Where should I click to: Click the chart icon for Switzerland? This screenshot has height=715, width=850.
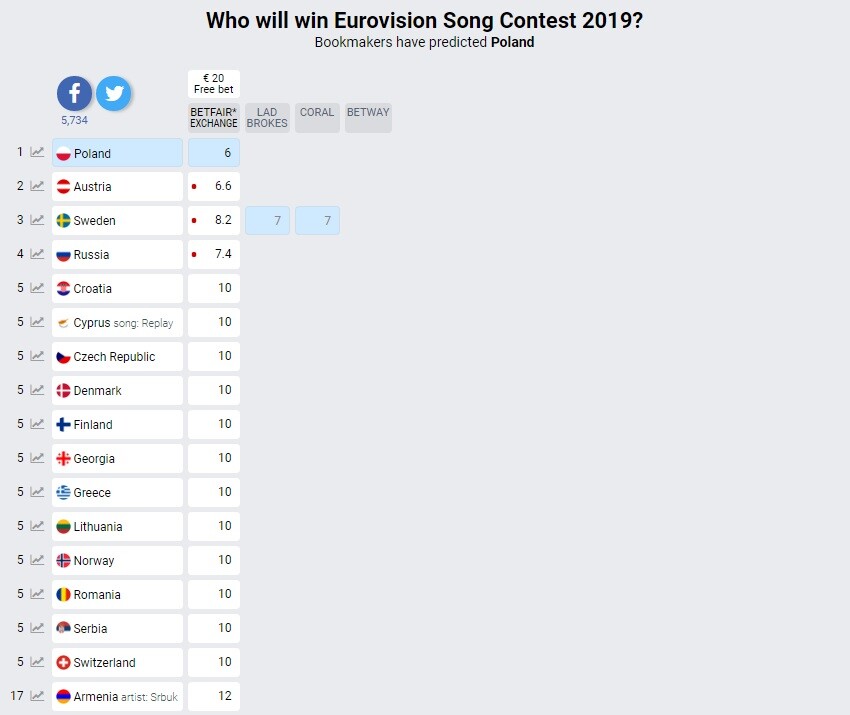pos(37,662)
